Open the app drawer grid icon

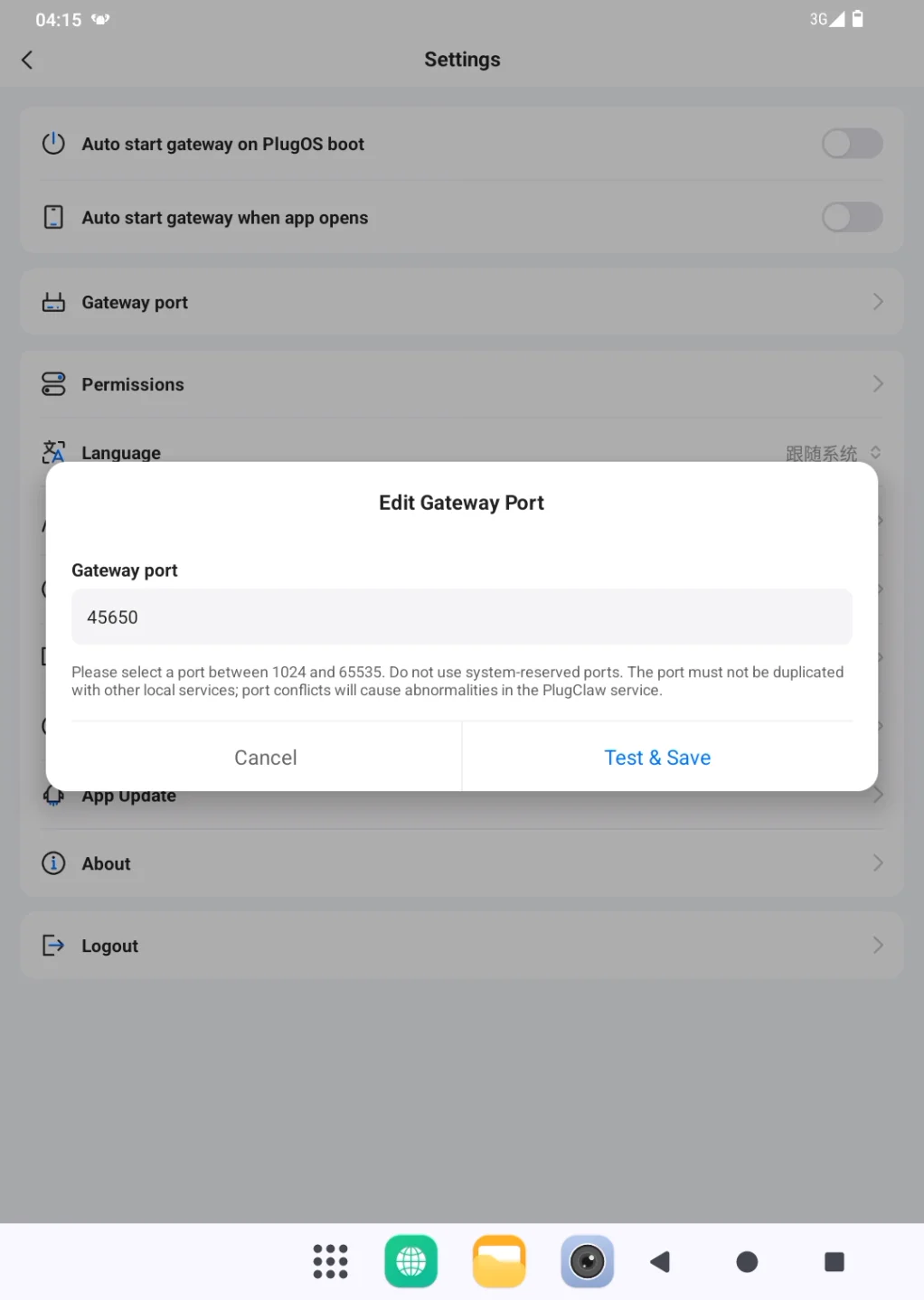pos(330,1261)
